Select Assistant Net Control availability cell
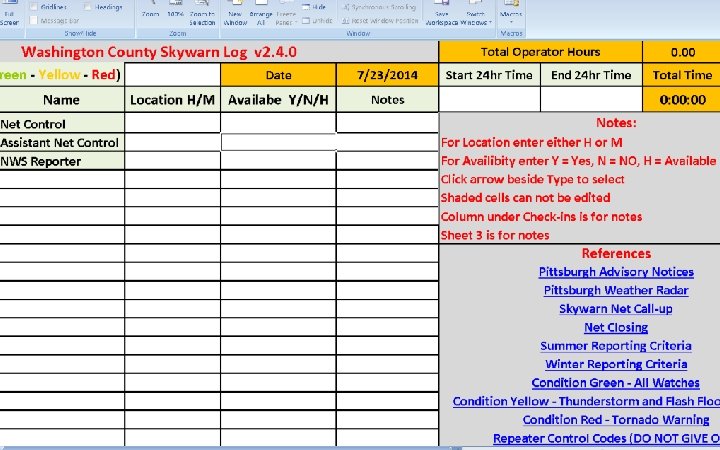 click(278, 142)
